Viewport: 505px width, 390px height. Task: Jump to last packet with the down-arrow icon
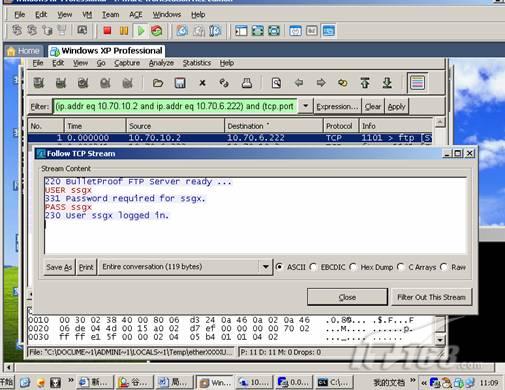tap(387, 83)
